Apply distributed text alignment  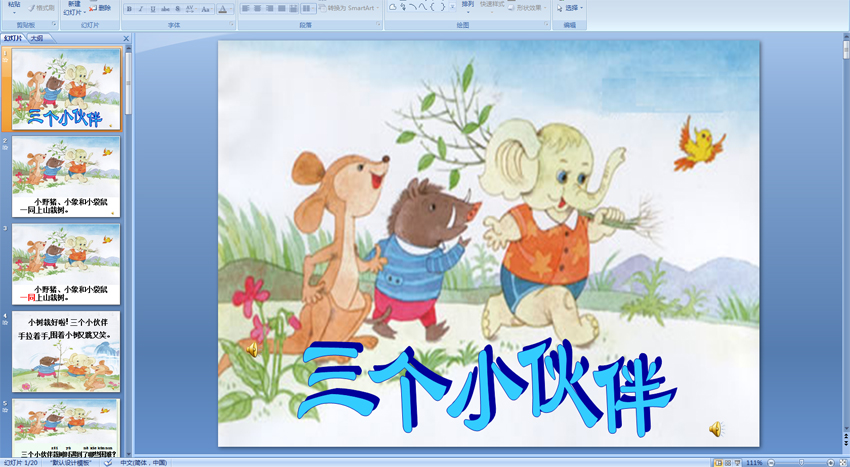click(293, 9)
